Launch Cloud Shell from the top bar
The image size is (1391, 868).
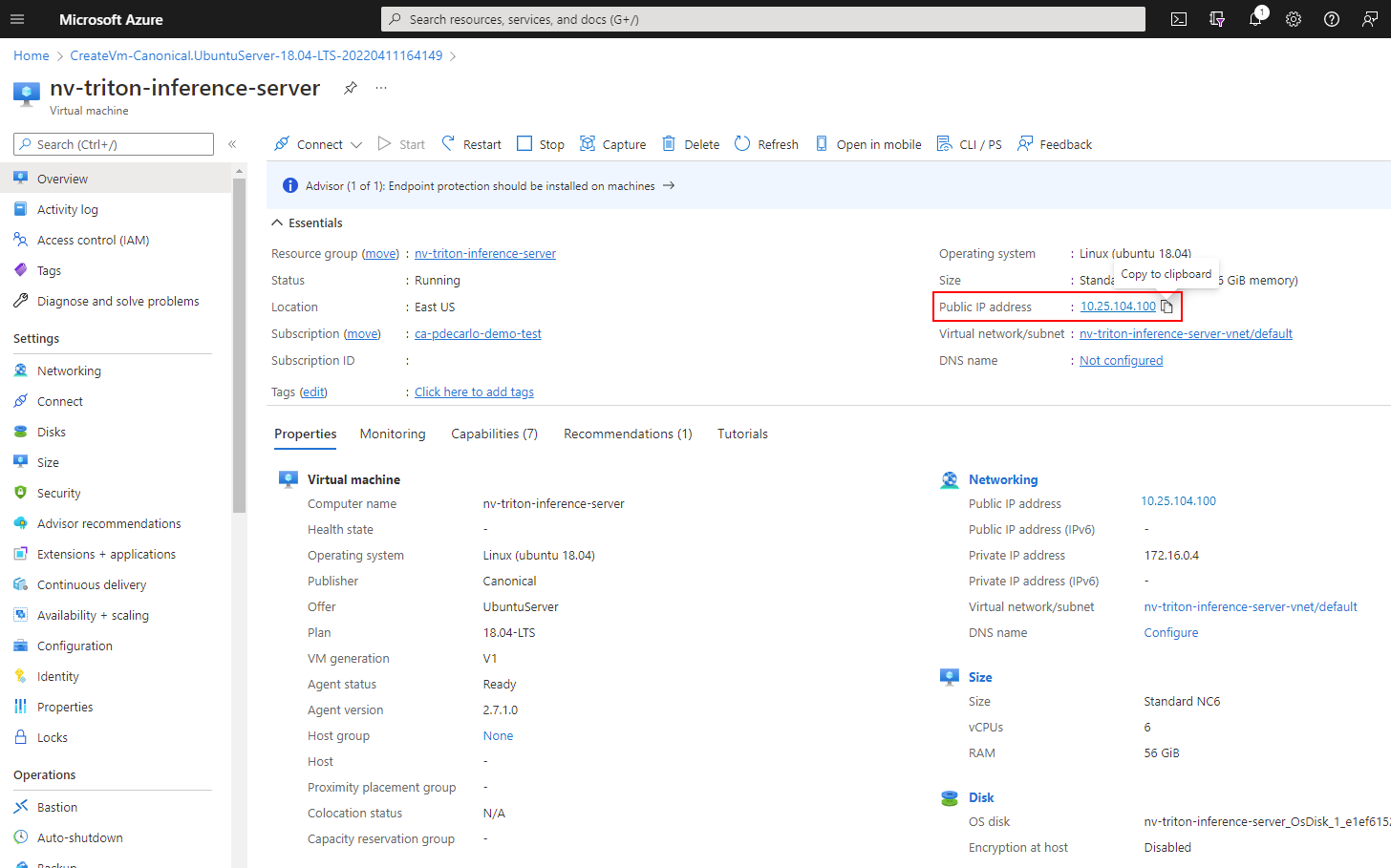coord(1179,19)
